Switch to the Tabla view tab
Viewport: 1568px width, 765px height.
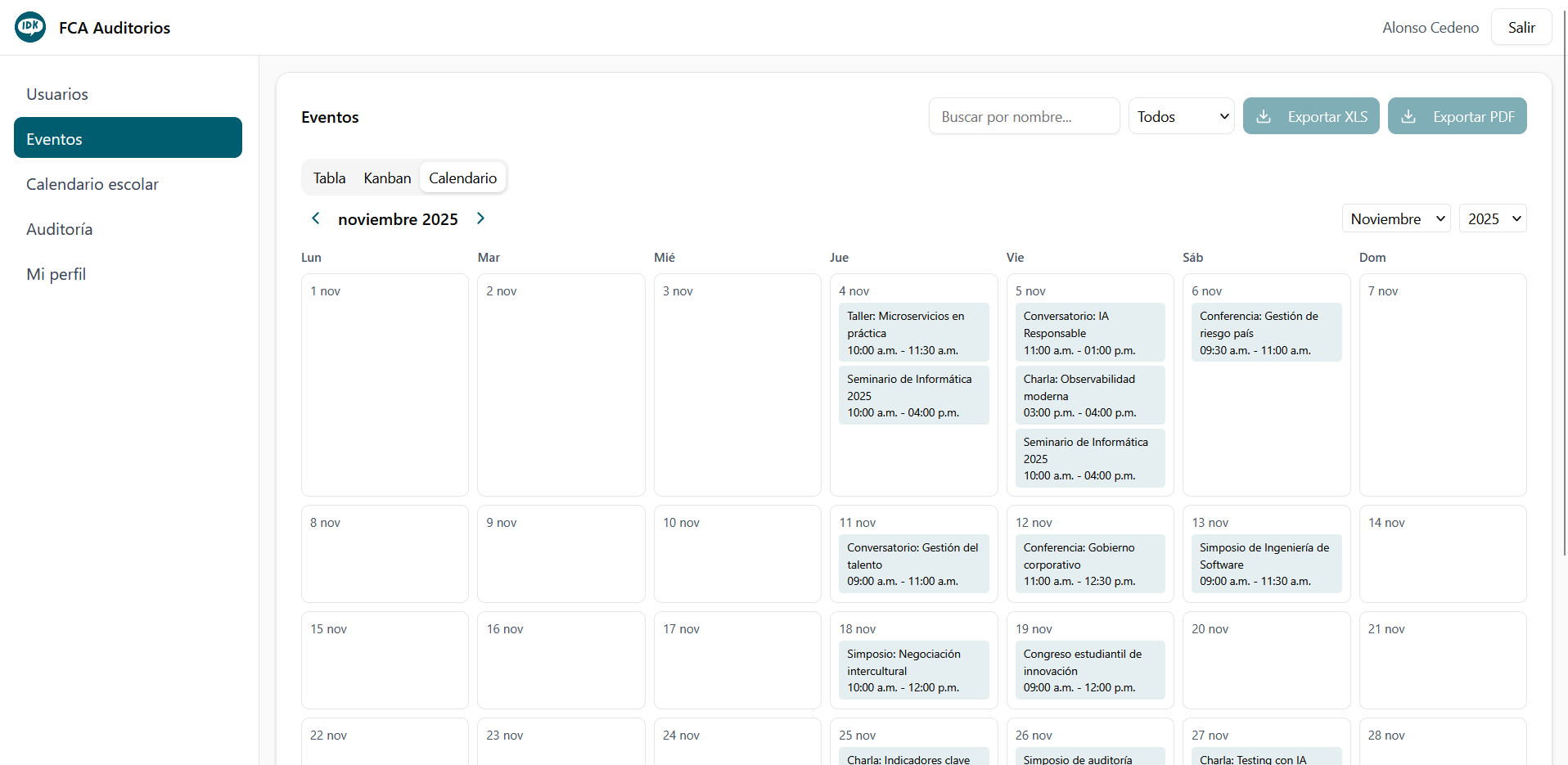pyautogui.click(x=329, y=178)
